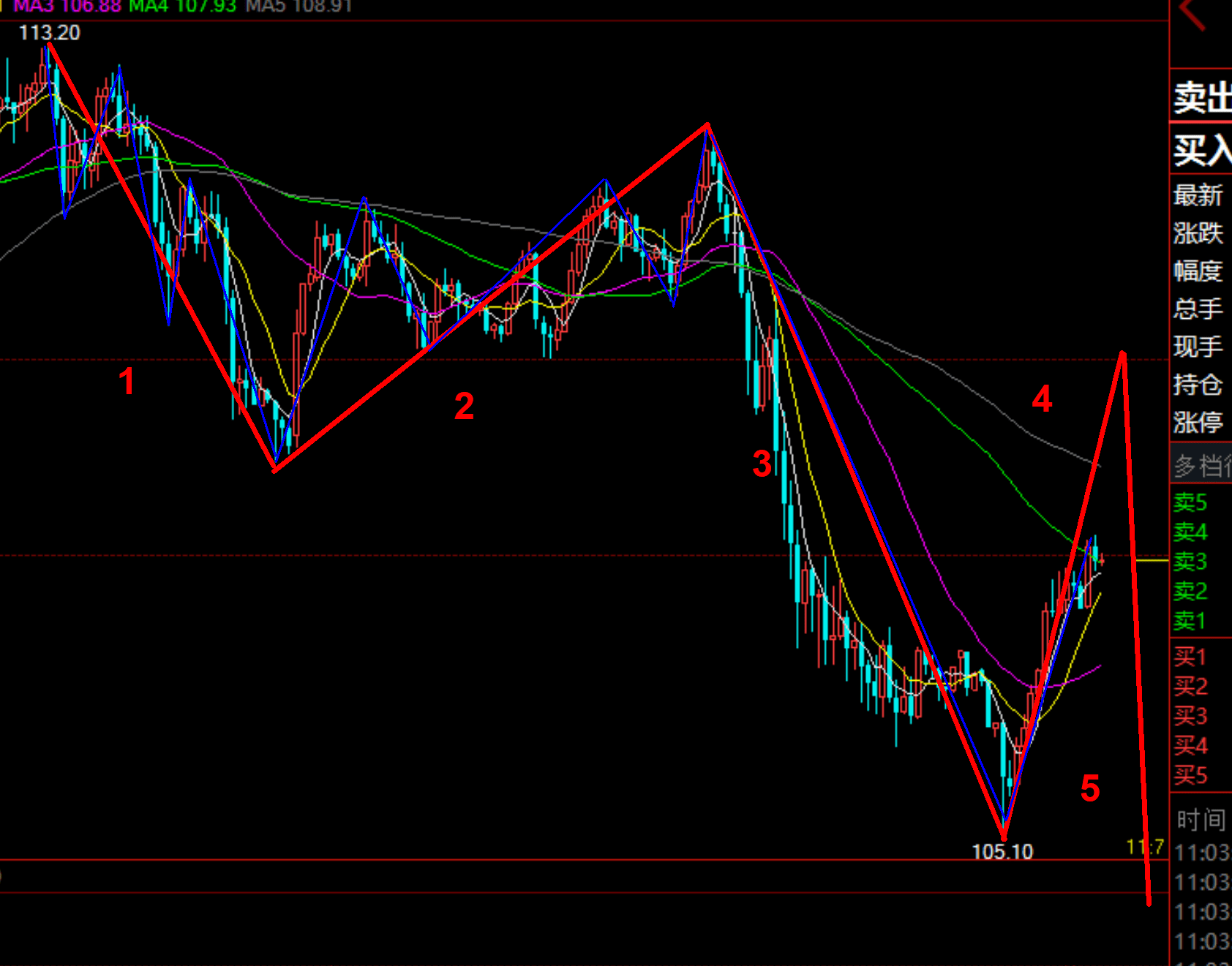Screen dimensions: 1232x966
Task: Click the 买4 bid level row
Action: (x=1190, y=745)
